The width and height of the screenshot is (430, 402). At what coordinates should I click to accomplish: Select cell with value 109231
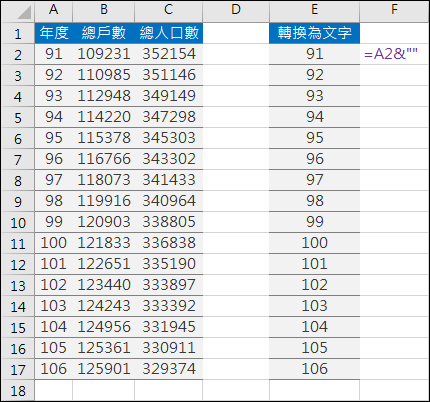click(104, 54)
